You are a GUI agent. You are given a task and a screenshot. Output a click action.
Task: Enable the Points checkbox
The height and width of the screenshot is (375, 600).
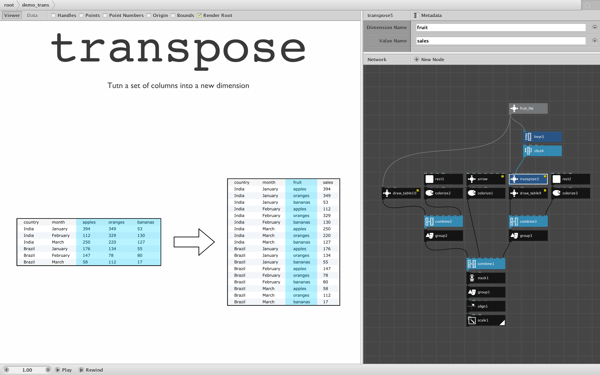(x=81, y=15)
